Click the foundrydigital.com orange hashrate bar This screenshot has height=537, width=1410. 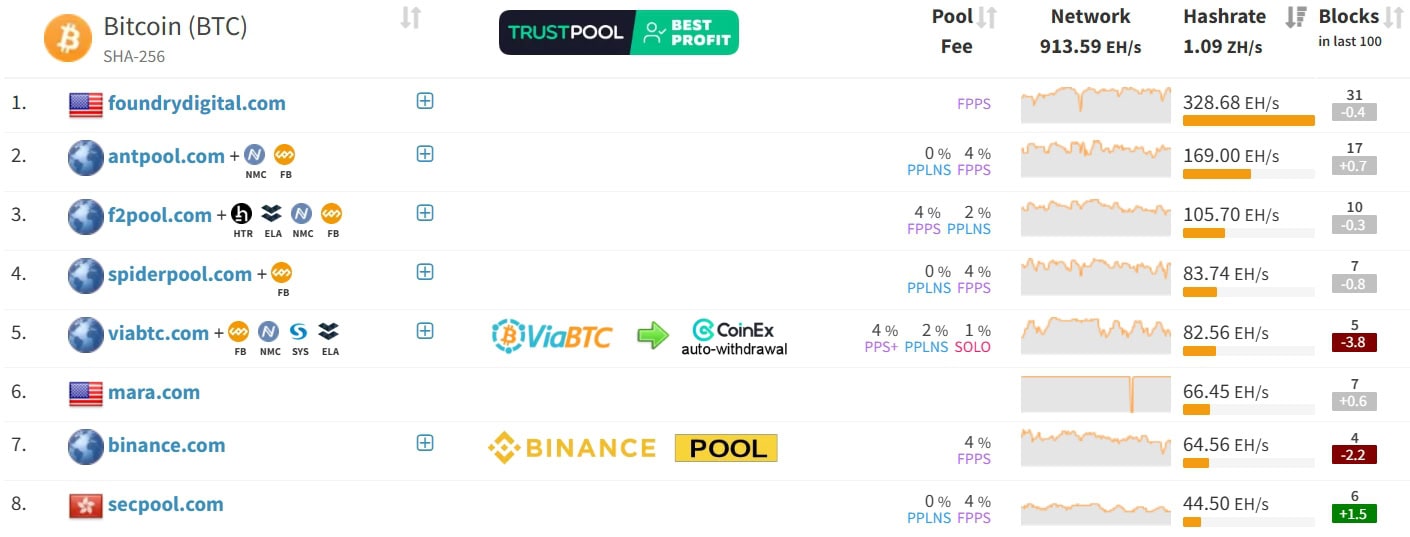(1248, 120)
